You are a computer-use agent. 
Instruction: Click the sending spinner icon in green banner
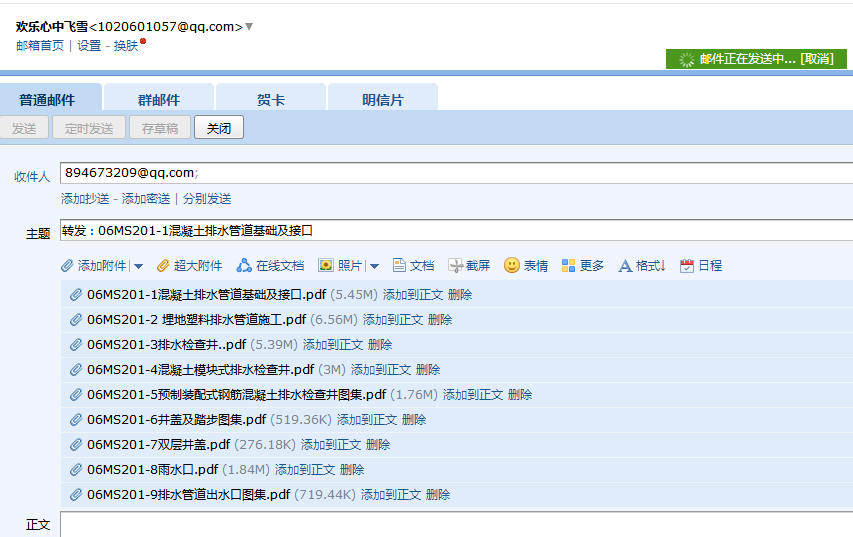point(687,59)
